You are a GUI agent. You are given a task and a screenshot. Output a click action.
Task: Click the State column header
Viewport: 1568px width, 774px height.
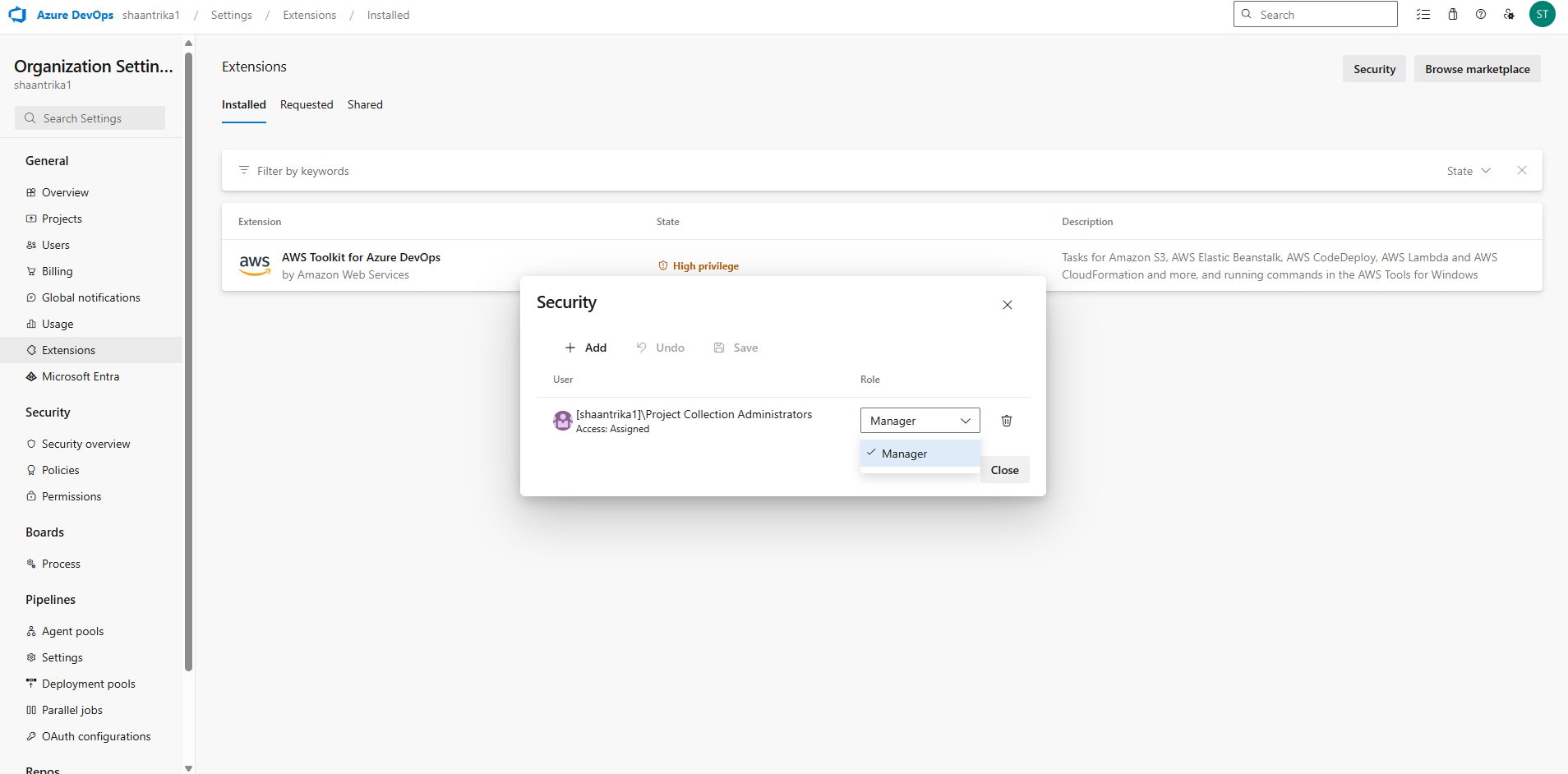click(x=668, y=222)
